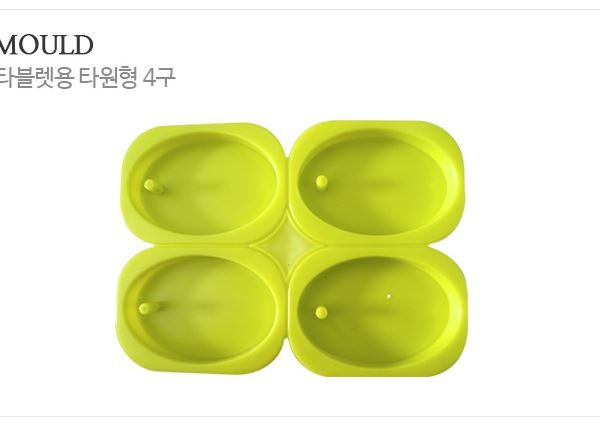Click the diamond-shaped connector joining the four moulds
Viewport: 600px width, 427px height.
[x=285, y=244]
